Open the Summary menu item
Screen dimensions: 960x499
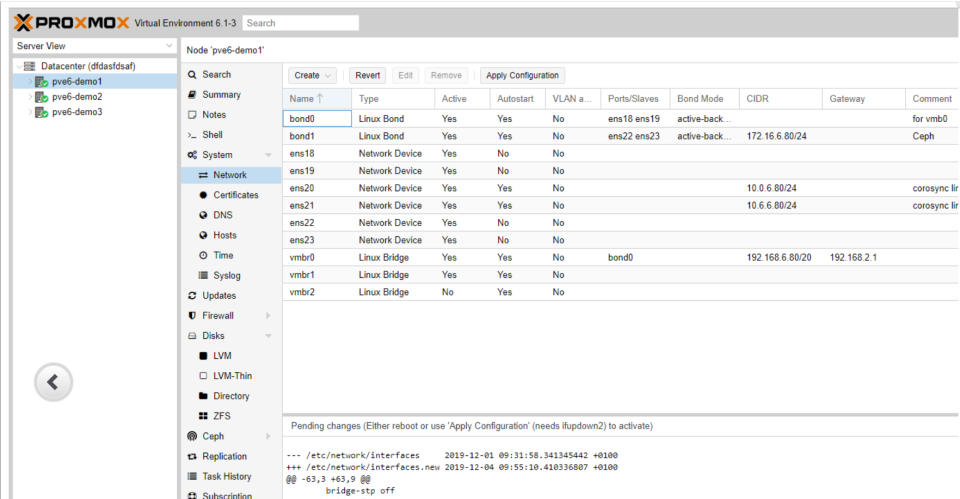231,95
